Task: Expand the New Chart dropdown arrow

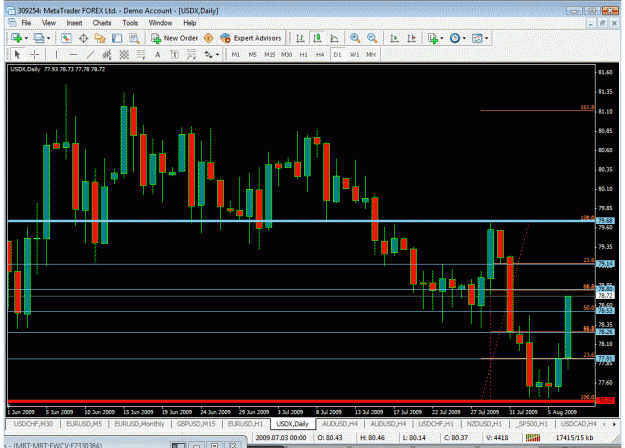Action: click(x=26, y=38)
